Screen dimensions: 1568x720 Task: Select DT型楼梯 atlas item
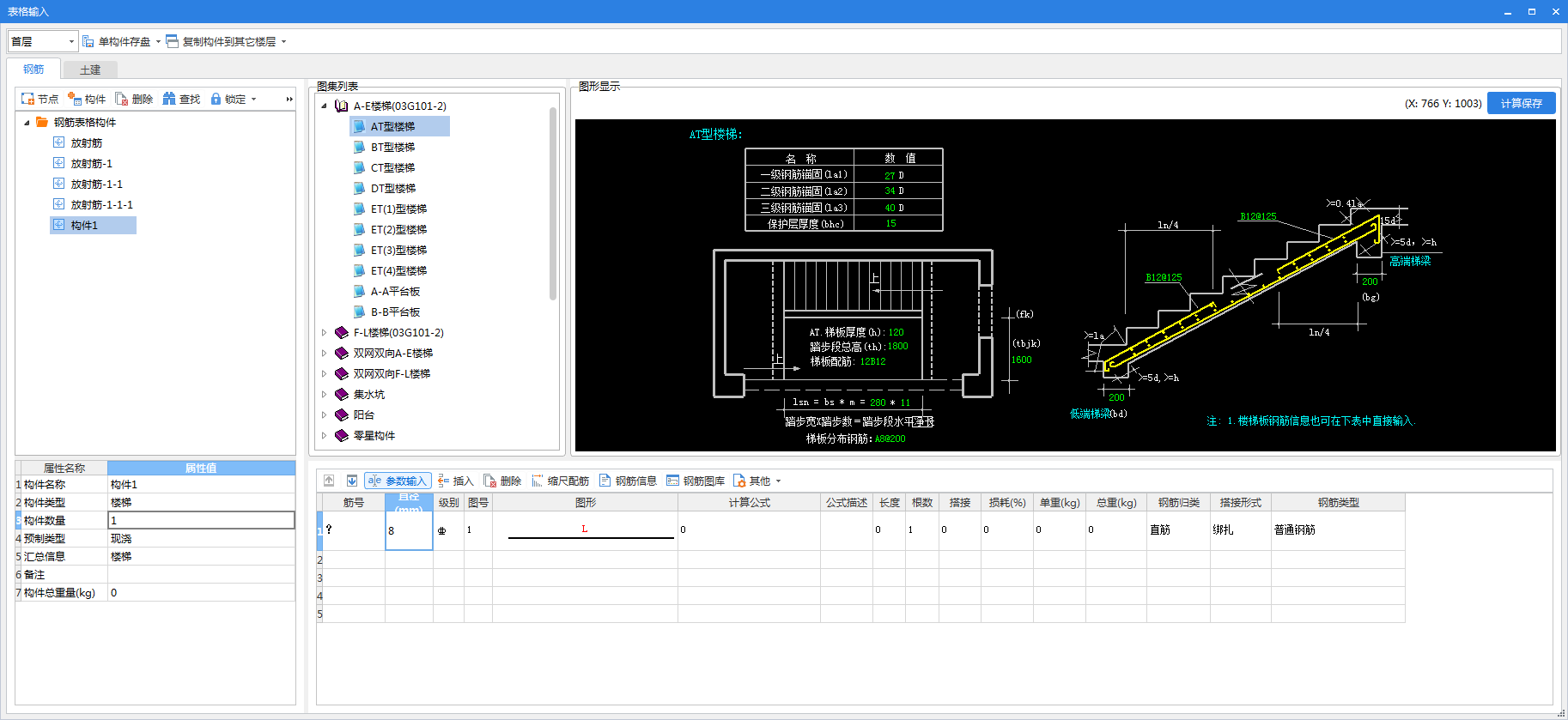point(392,188)
